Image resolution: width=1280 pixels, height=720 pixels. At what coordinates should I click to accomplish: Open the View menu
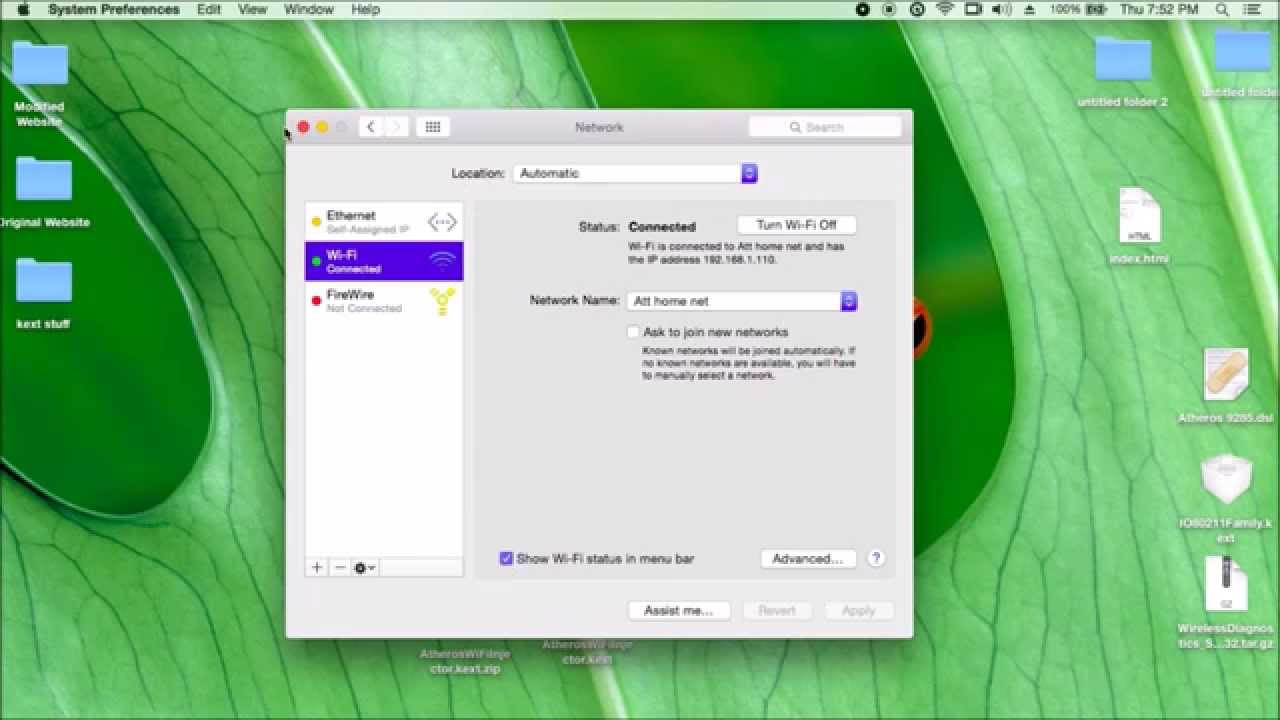point(252,9)
